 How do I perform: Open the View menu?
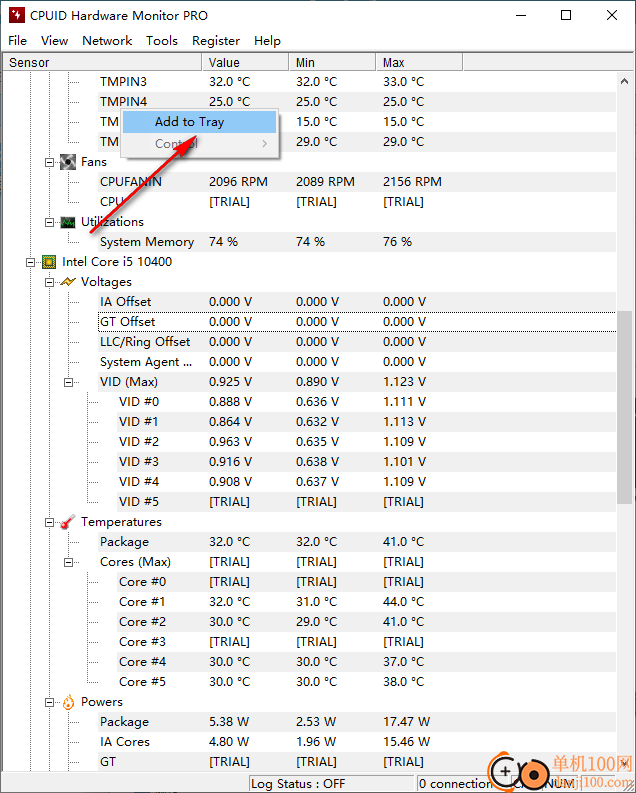click(55, 40)
